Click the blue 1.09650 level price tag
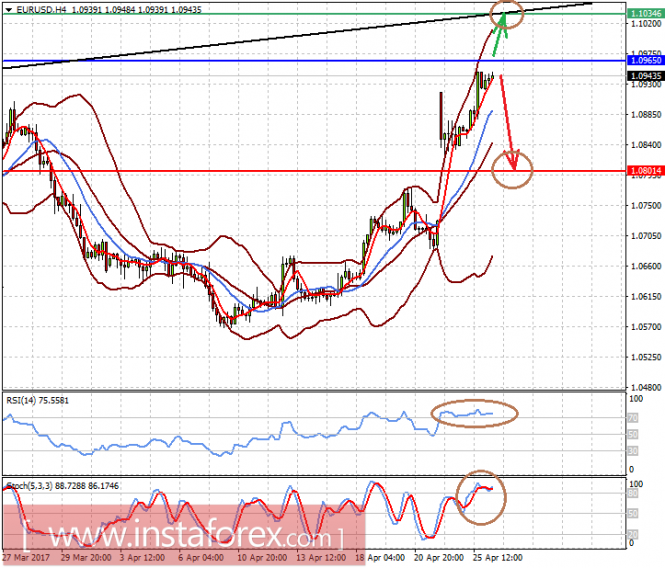 click(645, 61)
